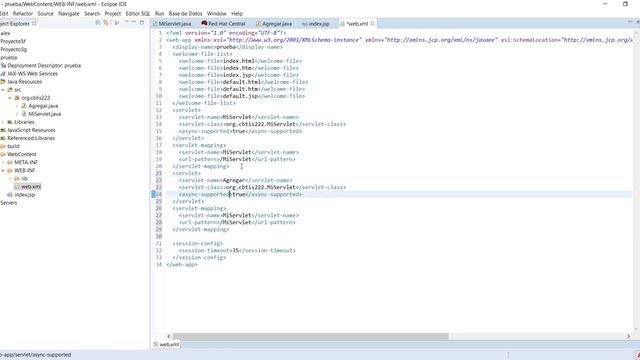Switch to Agregar.java editor tab
This screenshot has width=640, height=360.
[274, 24]
